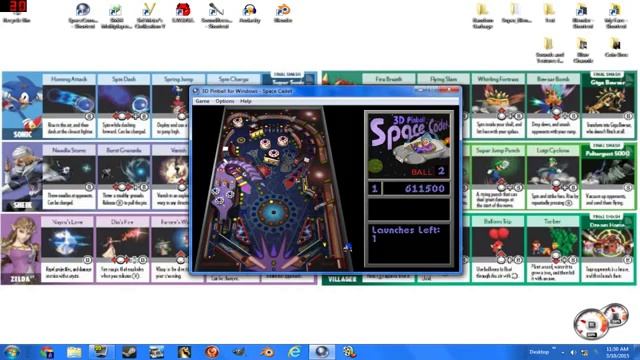
Task: Open Internet Explorer from the taskbar
Action: coord(294,352)
